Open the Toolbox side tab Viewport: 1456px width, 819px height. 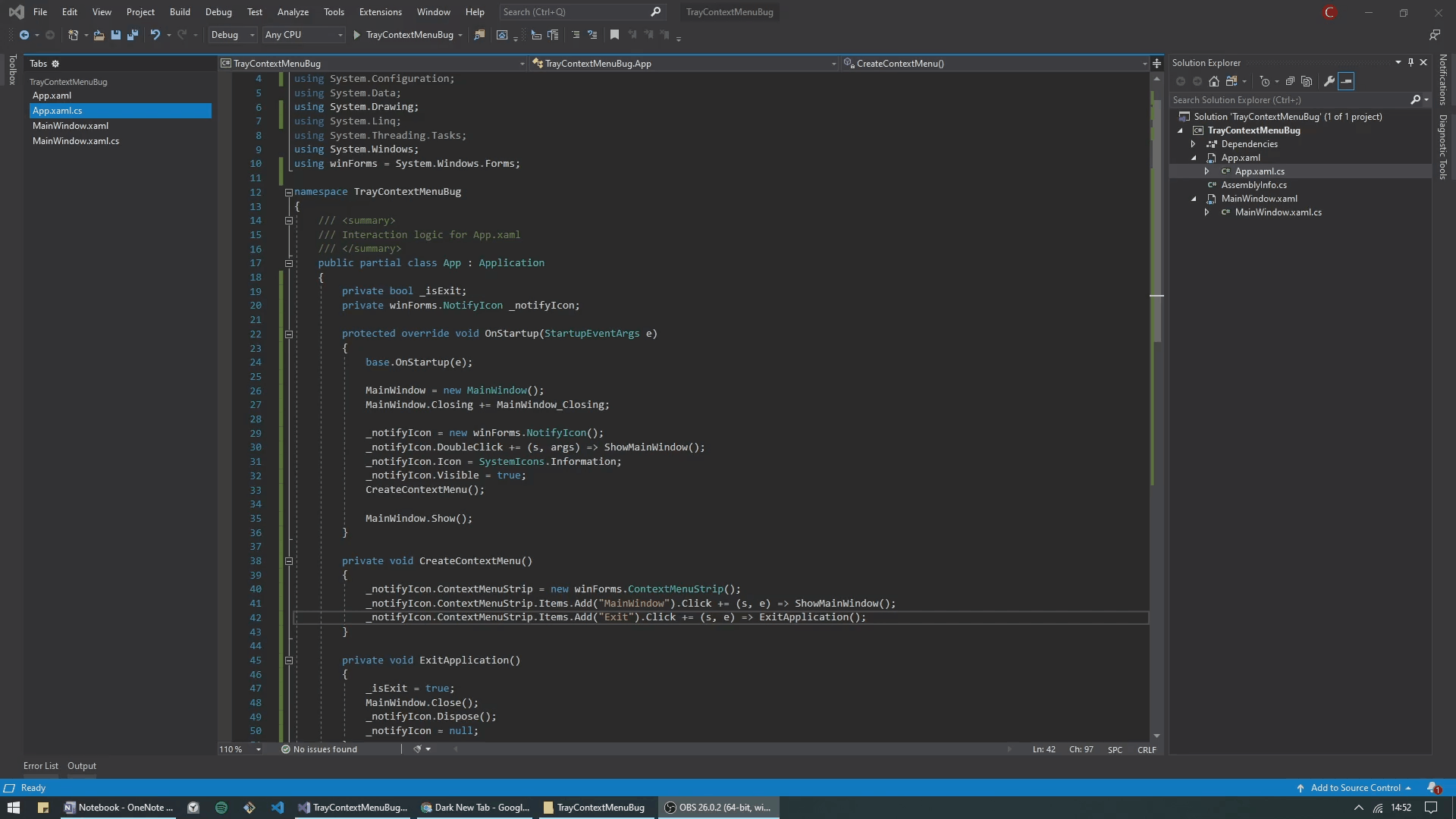[x=11, y=70]
